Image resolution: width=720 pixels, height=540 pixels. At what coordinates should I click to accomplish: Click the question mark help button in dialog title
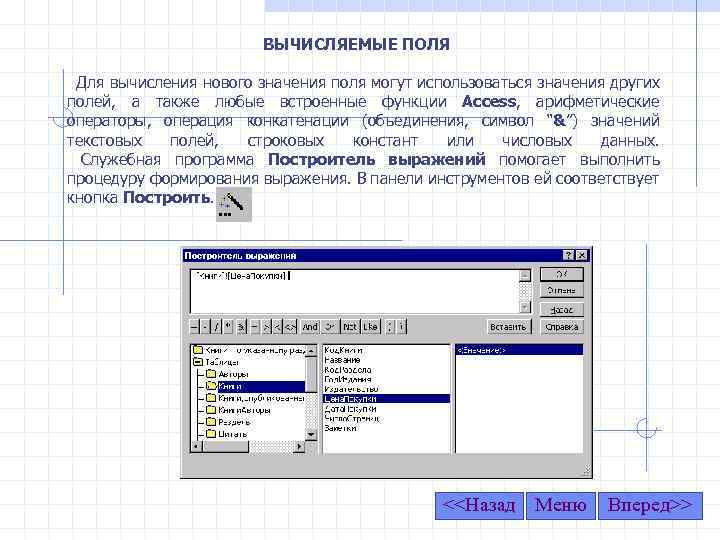(x=568, y=255)
